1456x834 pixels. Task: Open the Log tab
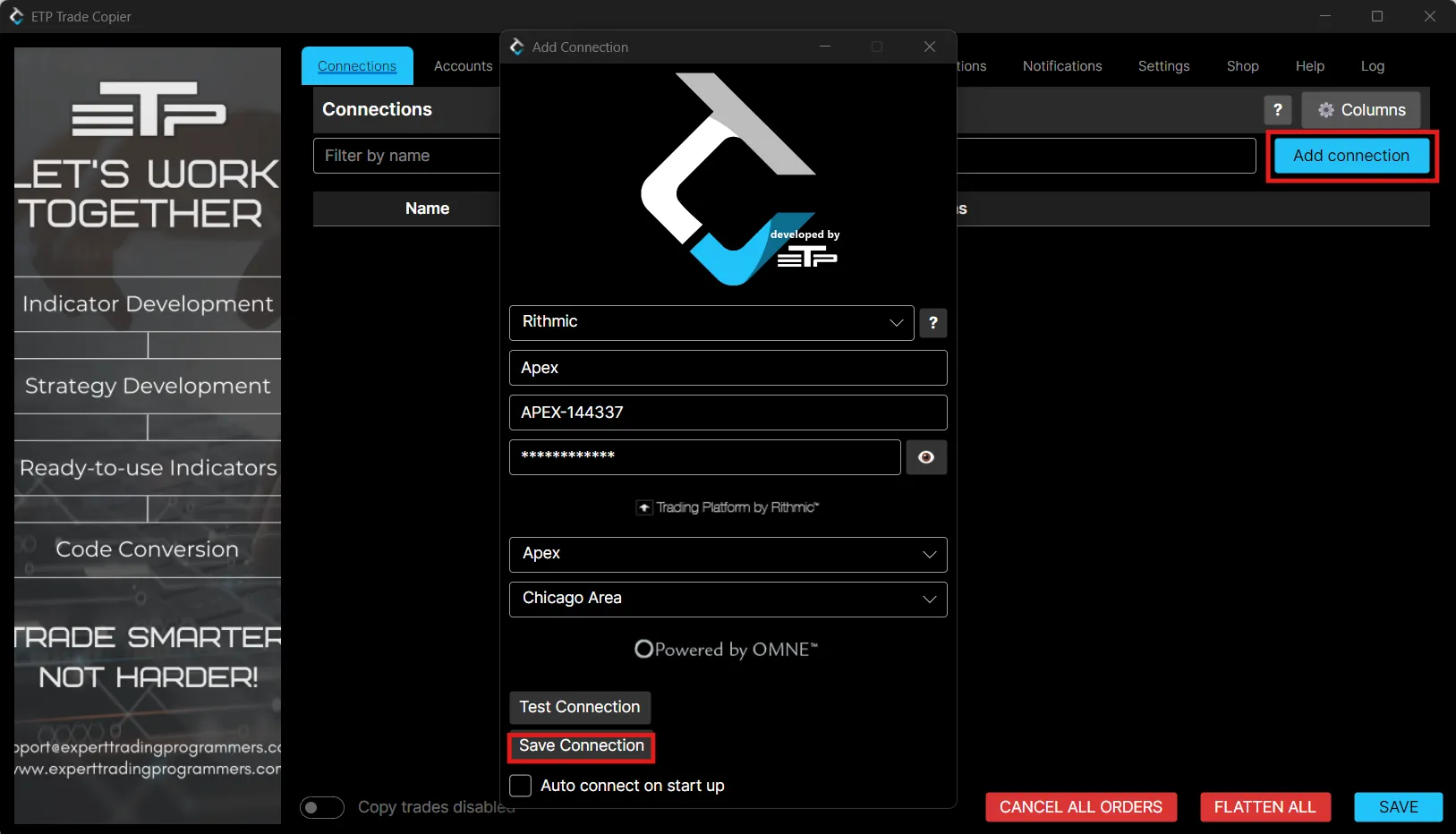point(1372,66)
